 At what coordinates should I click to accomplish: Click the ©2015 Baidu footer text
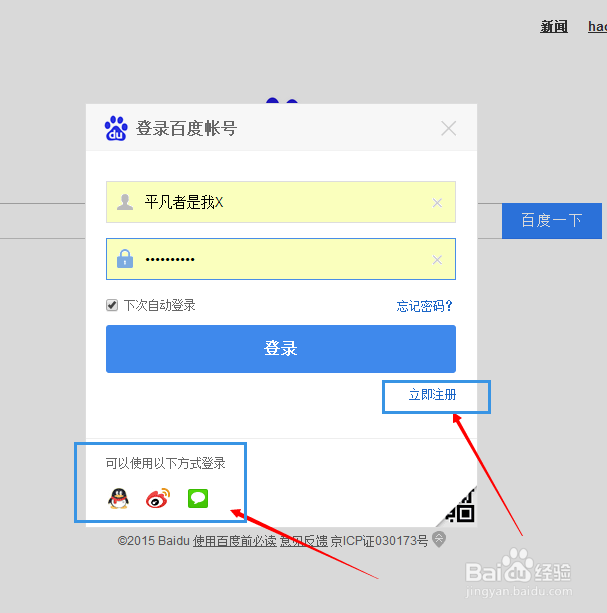[x=154, y=541]
